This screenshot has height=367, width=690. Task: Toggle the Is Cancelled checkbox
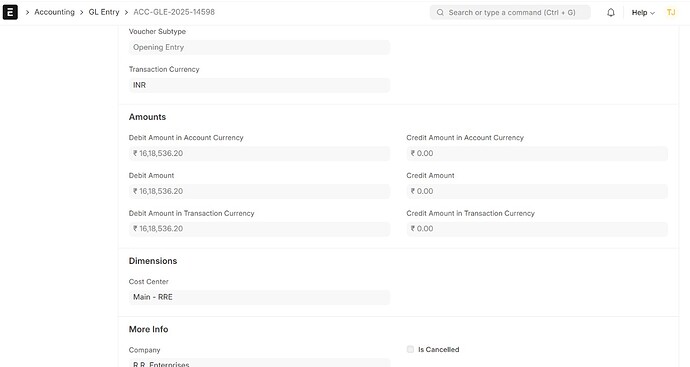pyautogui.click(x=411, y=349)
